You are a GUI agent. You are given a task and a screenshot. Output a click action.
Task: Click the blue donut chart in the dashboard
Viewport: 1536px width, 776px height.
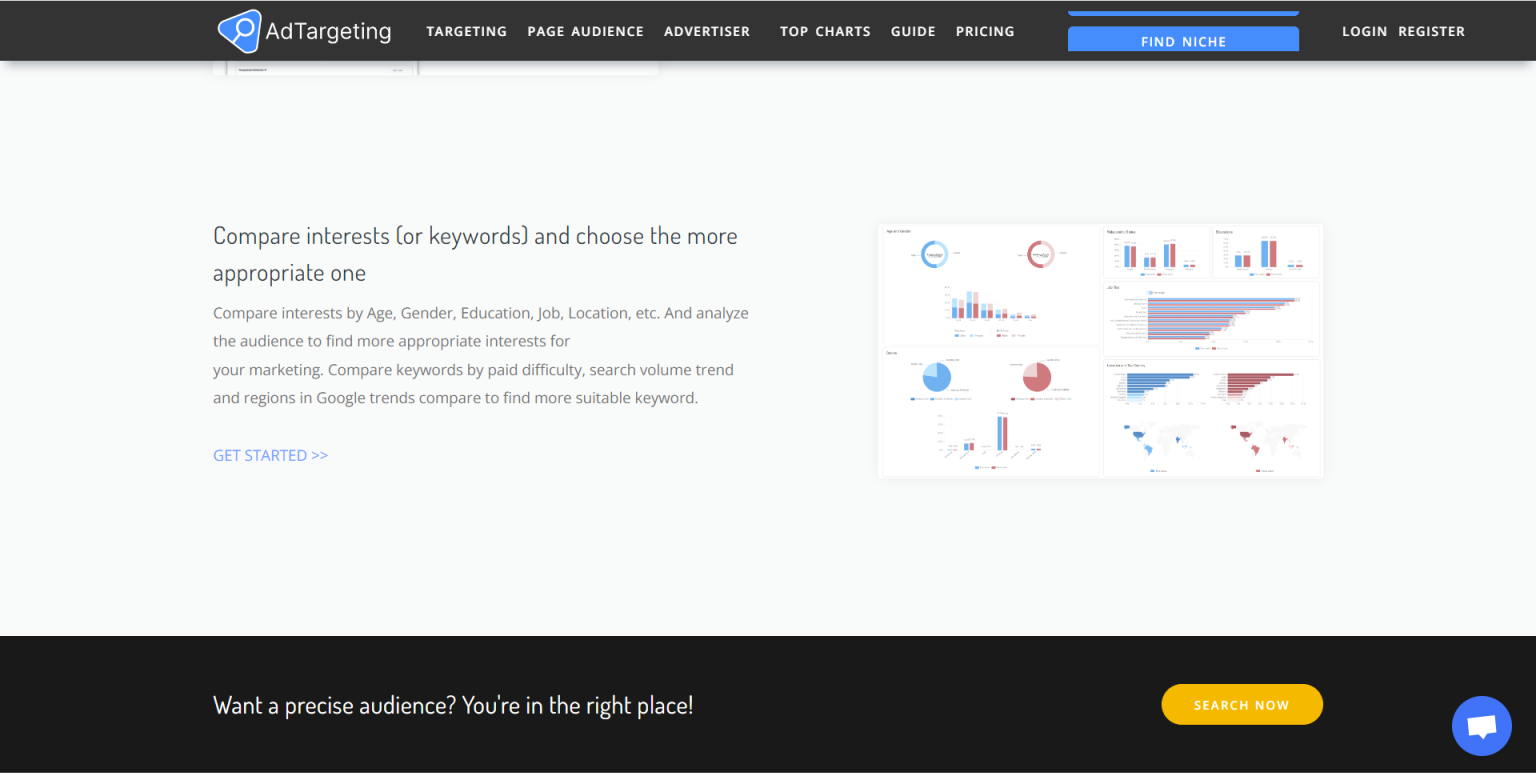[x=934, y=255]
